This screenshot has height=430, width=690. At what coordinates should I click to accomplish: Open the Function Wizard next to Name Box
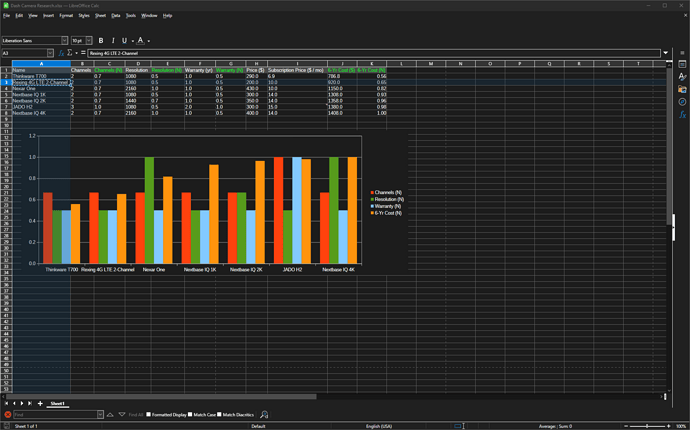pyautogui.click(x=61, y=53)
